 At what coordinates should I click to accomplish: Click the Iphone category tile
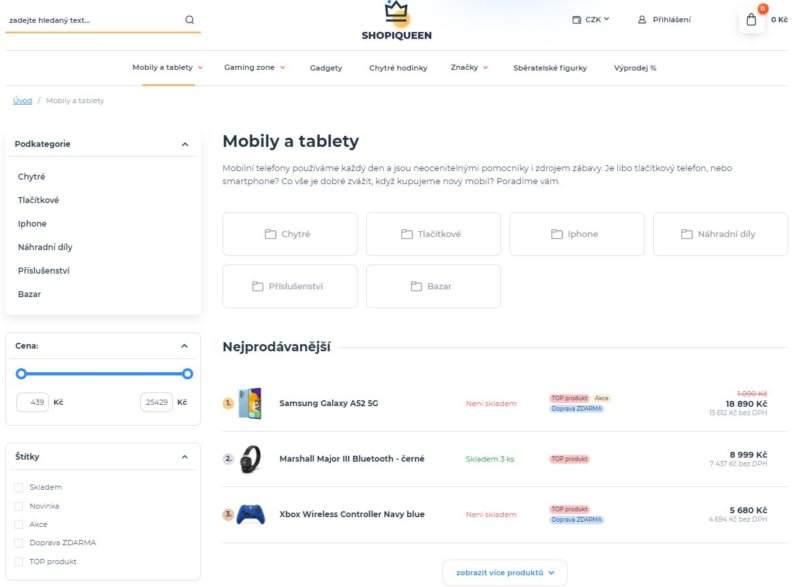(x=577, y=234)
